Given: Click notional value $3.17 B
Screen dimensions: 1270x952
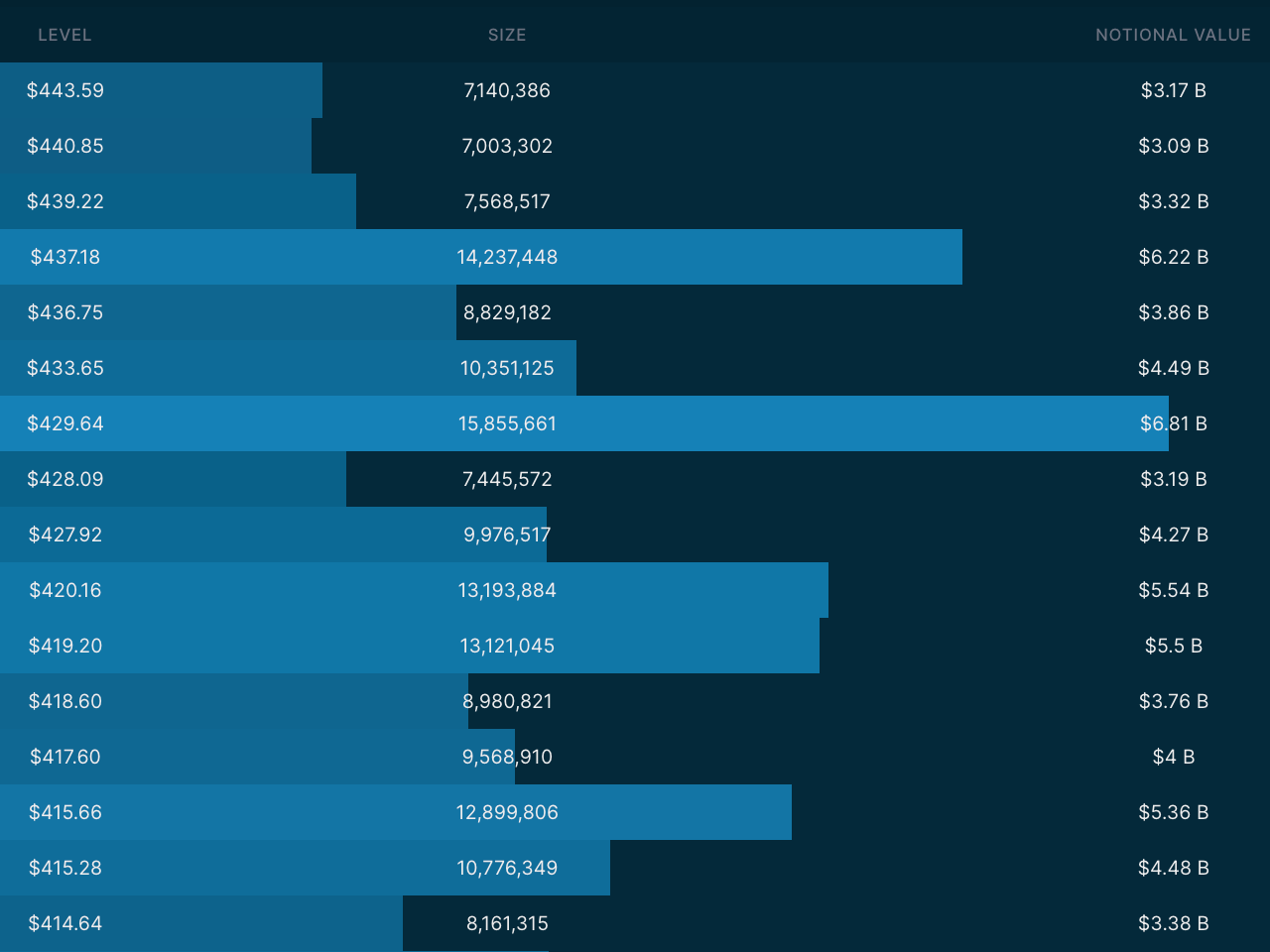Looking at the screenshot, I should pyautogui.click(x=1174, y=90).
